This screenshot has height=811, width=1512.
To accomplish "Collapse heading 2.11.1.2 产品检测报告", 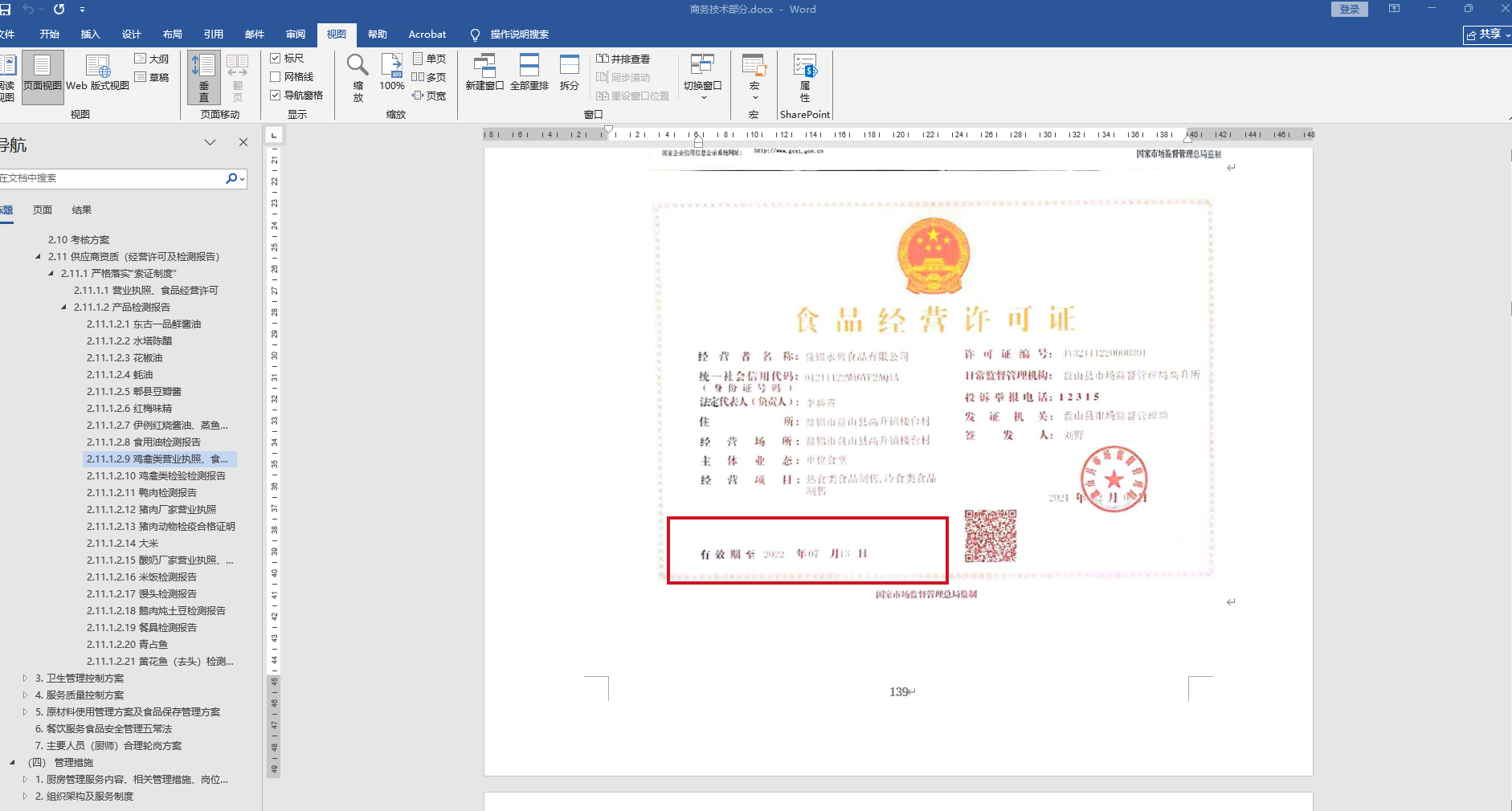I will tap(63, 308).
